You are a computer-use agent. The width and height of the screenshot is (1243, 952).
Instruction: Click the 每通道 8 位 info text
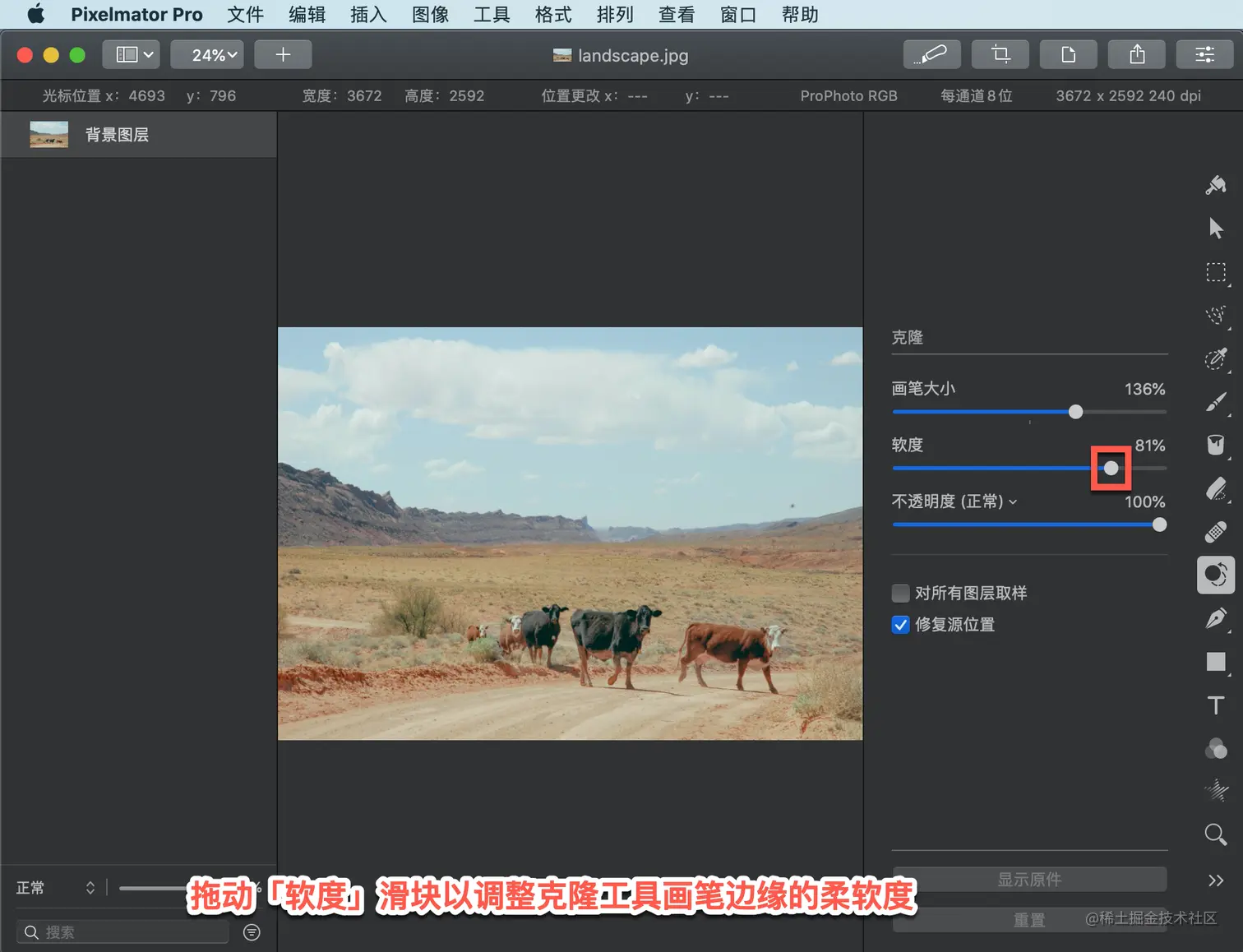pyautogui.click(x=976, y=96)
